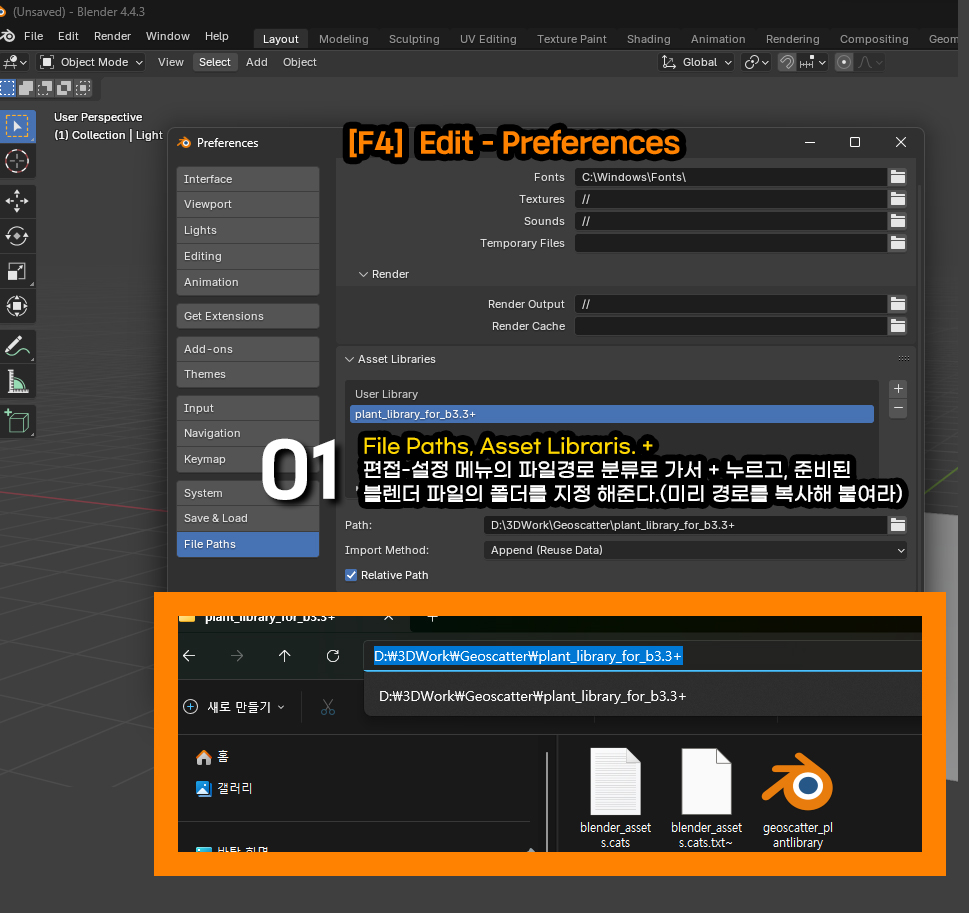Remove the selected asset library

point(899,408)
